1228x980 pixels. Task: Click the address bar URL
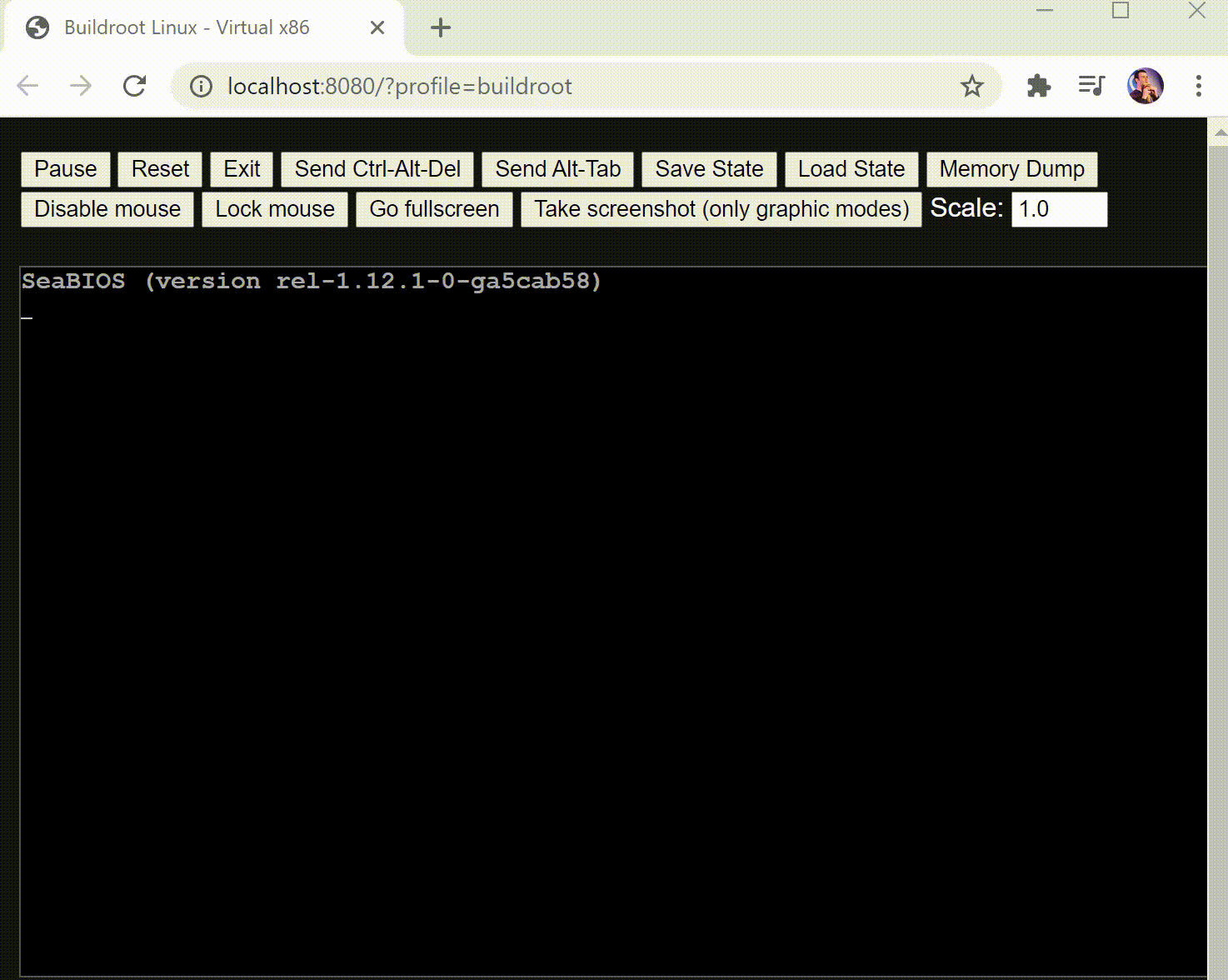400,86
